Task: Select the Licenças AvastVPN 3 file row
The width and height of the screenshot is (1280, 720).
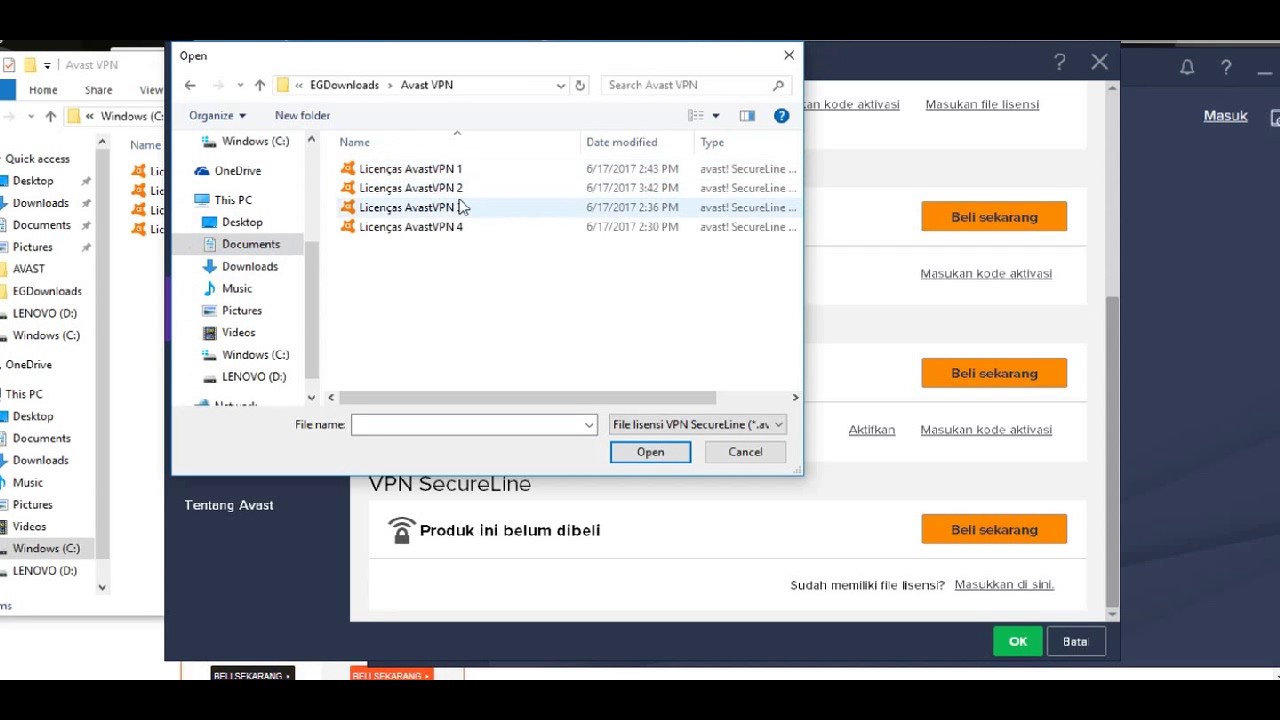Action: (x=567, y=207)
